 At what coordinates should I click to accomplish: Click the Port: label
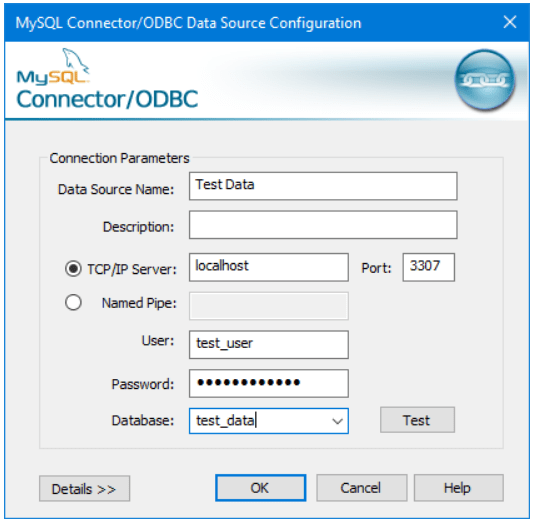376,268
